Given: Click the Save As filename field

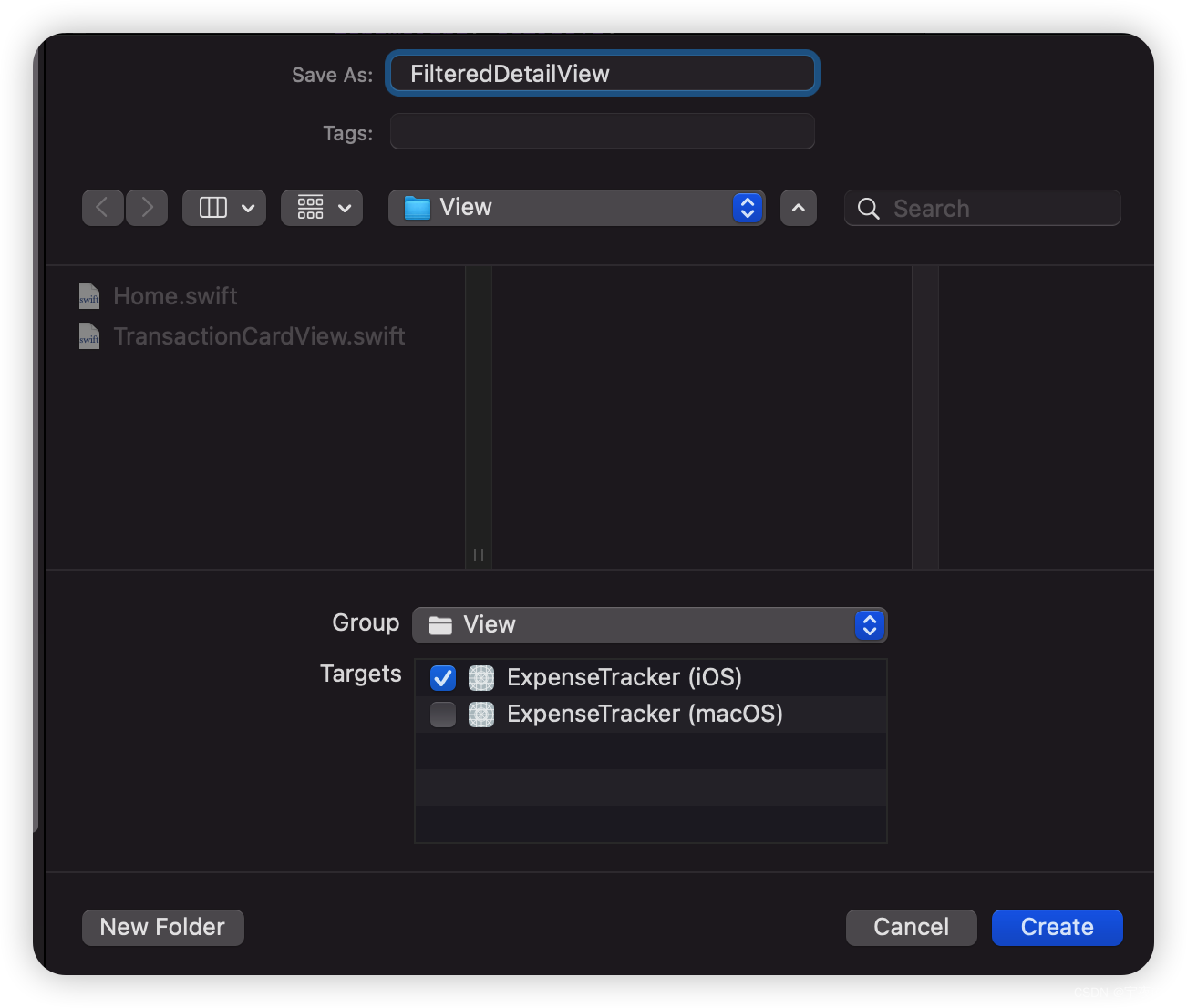Looking at the screenshot, I should pos(602,74).
